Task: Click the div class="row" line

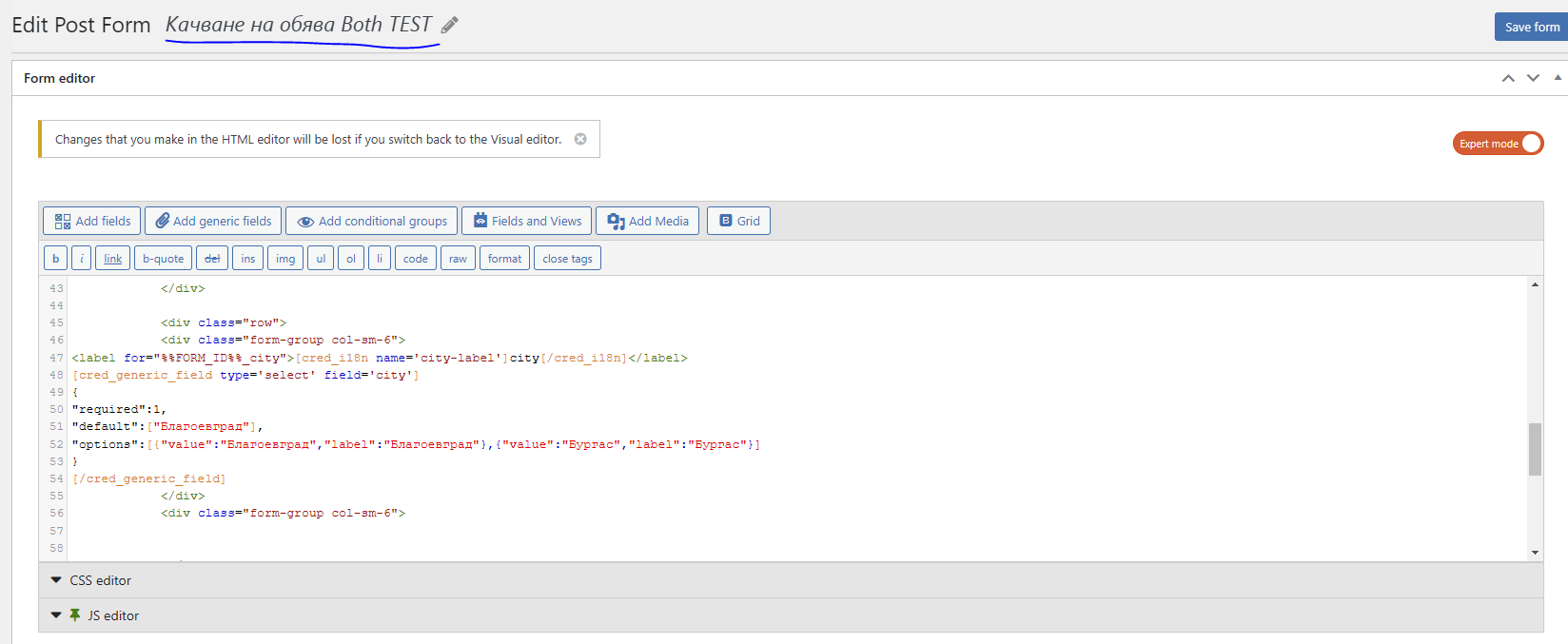Action: click(x=224, y=322)
